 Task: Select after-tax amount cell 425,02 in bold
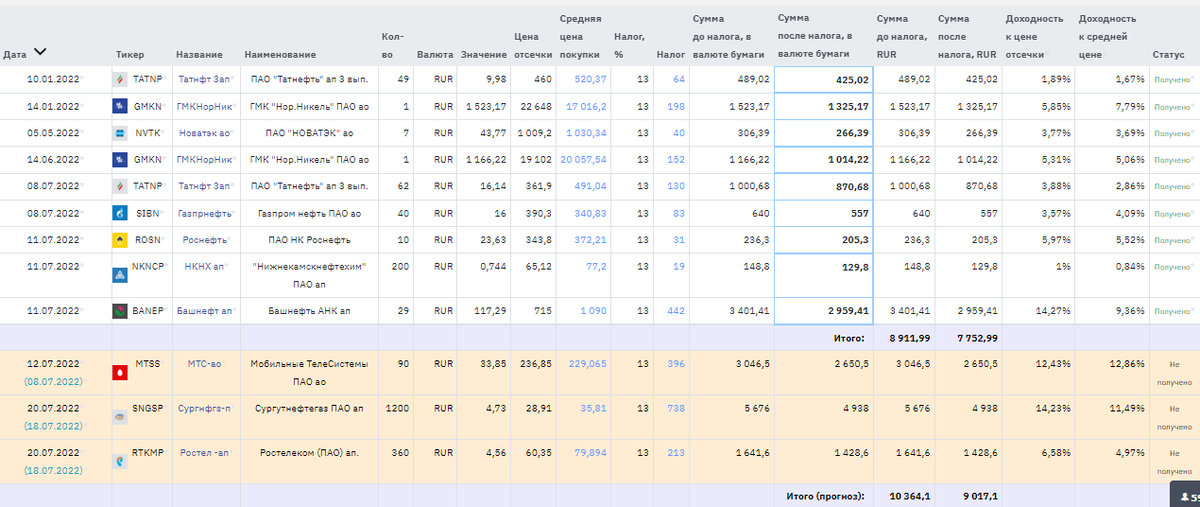click(x=824, y=79)
